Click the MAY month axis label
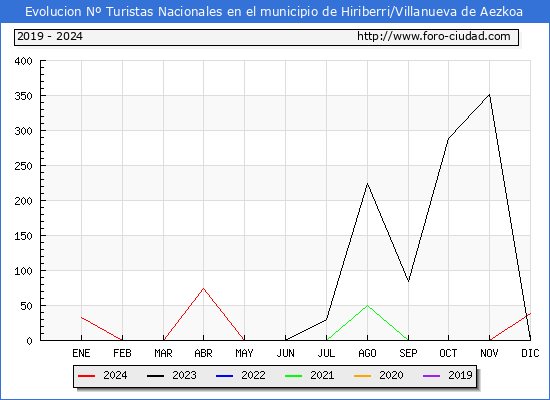Image resolution: width=550 pixels, height=400 pixels. pos(244,353)
